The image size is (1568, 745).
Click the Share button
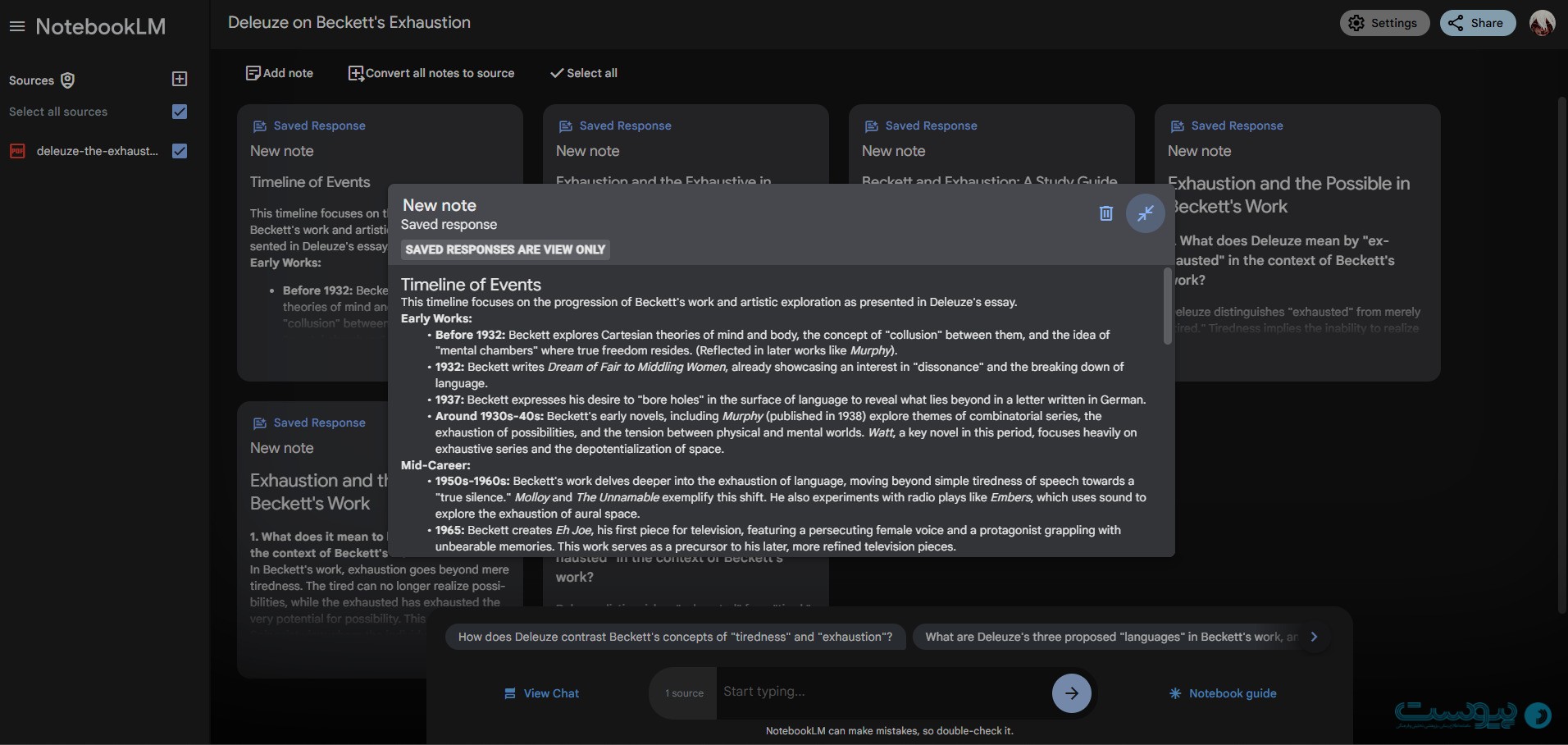coord(1478,23)
